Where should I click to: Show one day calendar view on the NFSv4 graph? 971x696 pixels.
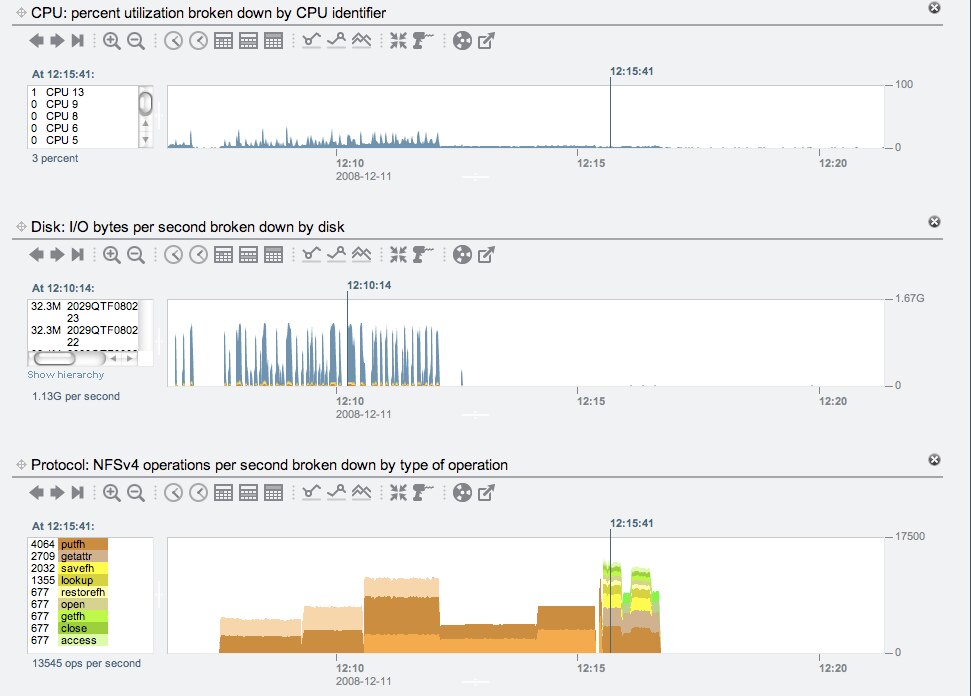pyautogui.click(x=223, y=492)
